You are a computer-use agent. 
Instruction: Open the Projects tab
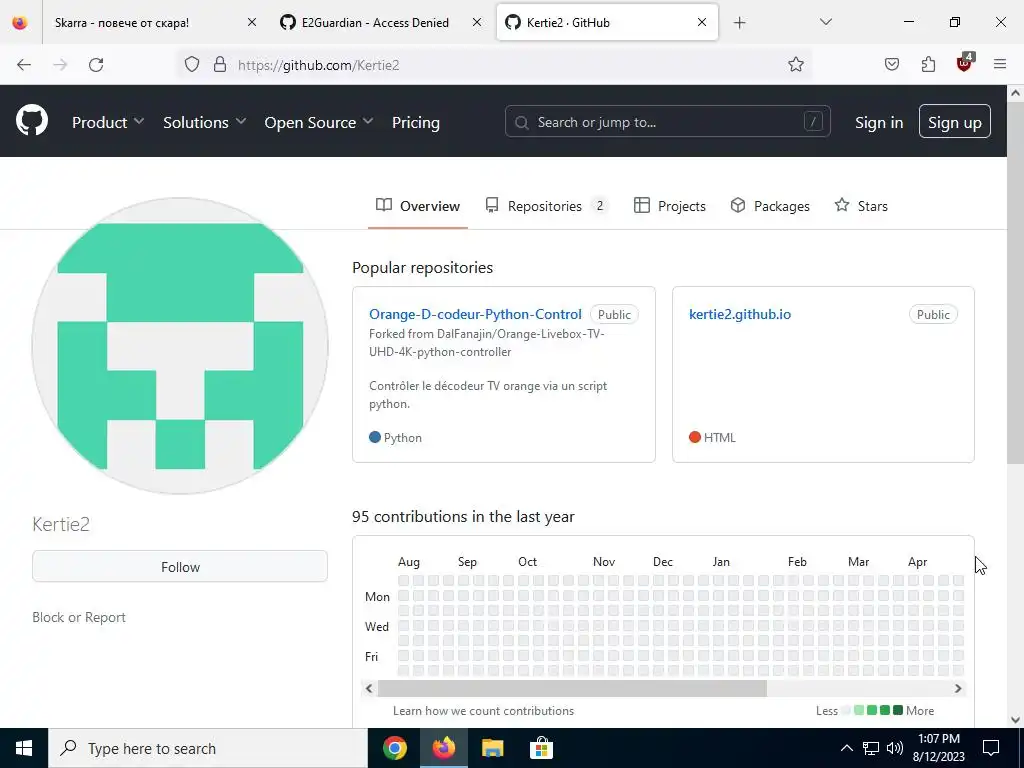coord(670,206)
